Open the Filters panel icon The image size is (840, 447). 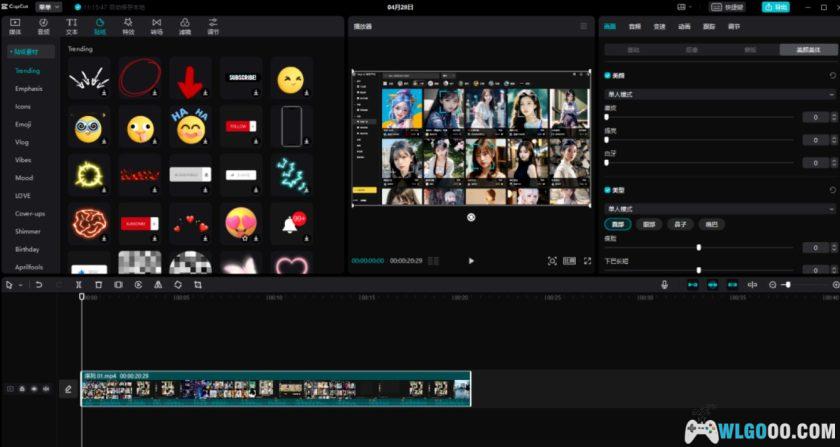tap(185, 26)
